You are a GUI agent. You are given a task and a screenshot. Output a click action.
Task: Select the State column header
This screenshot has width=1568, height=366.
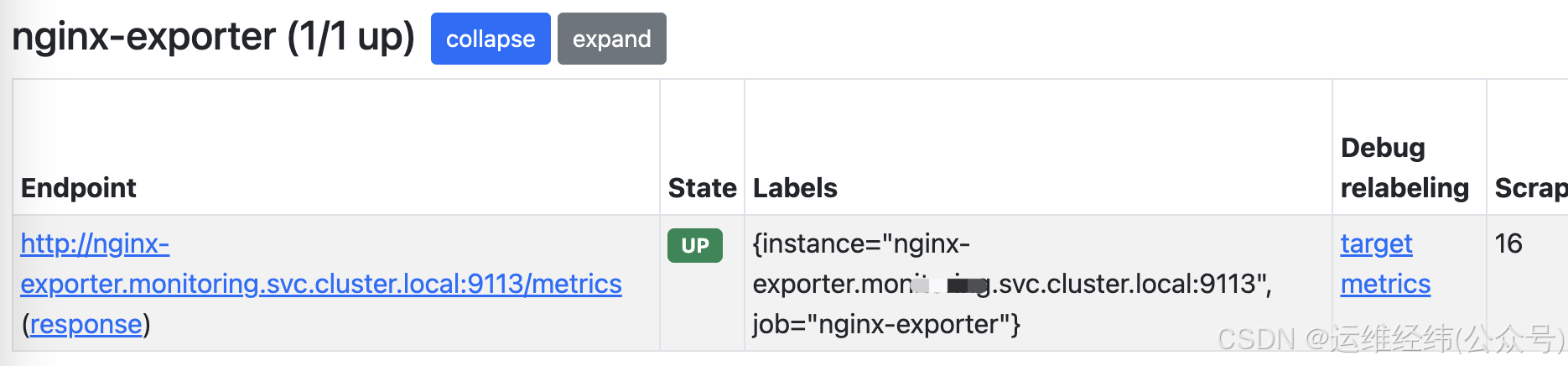tap(702, 188)
